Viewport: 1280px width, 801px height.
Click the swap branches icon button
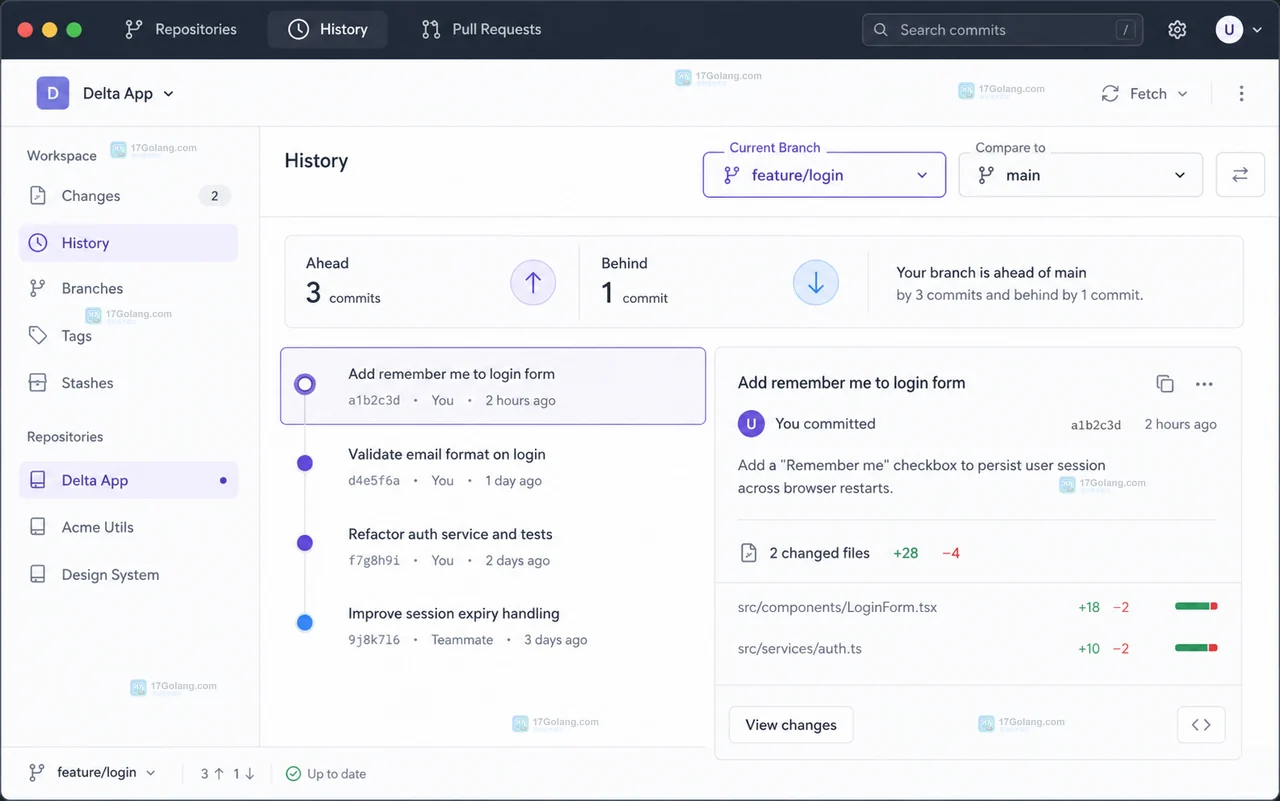coord(1240,175)
